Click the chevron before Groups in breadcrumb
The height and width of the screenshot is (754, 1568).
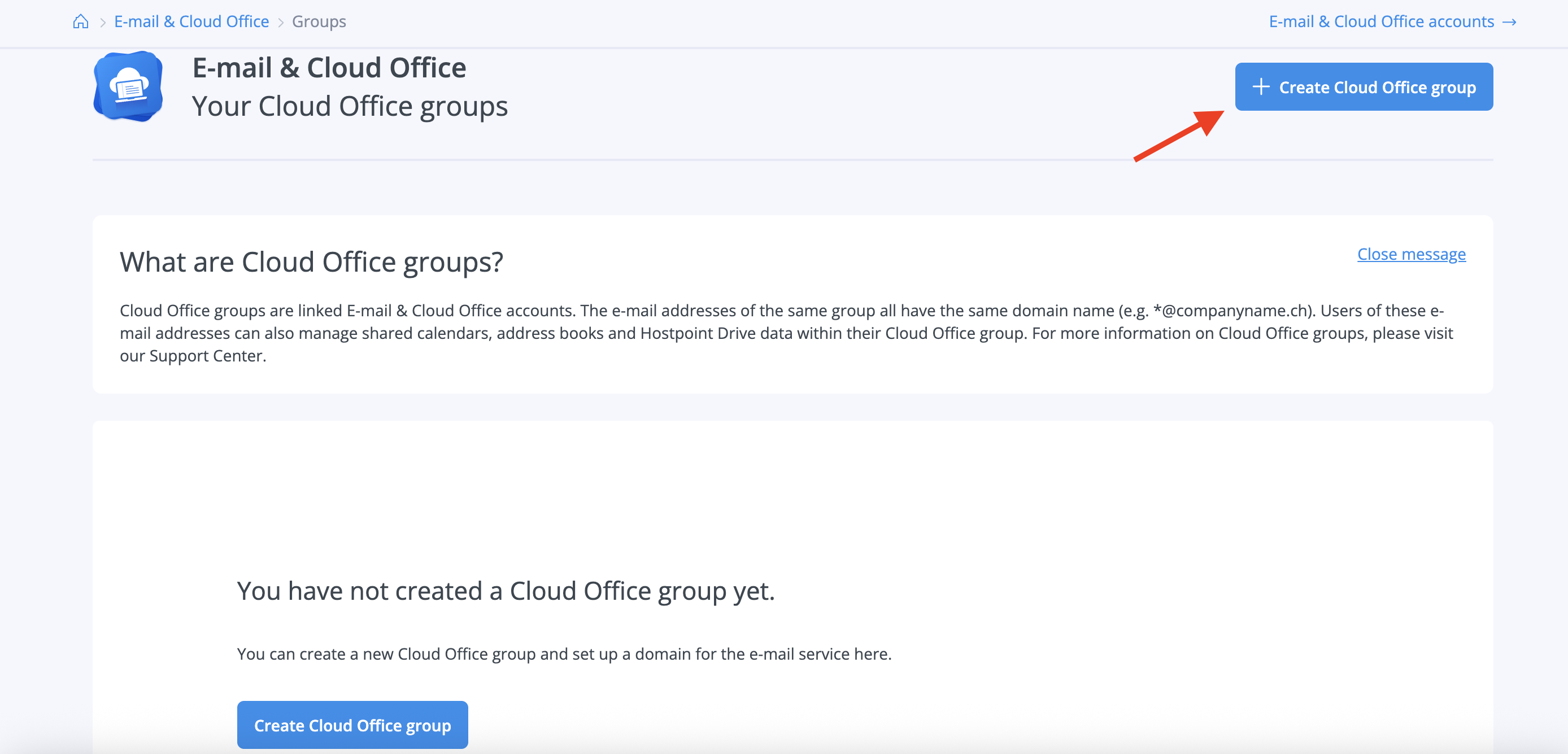click(x=281, y=23)
